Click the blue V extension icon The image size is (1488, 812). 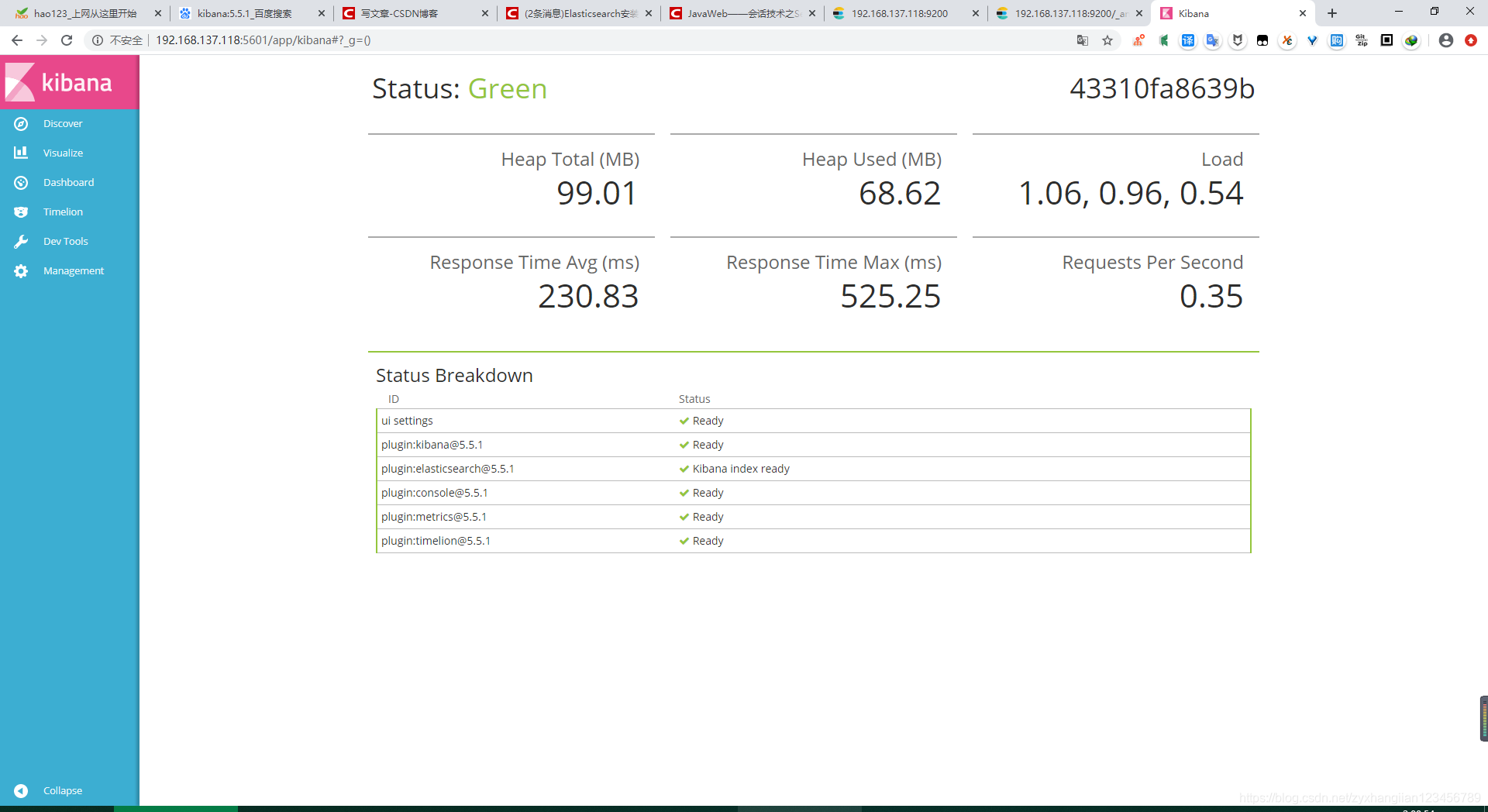(1312, 40)
